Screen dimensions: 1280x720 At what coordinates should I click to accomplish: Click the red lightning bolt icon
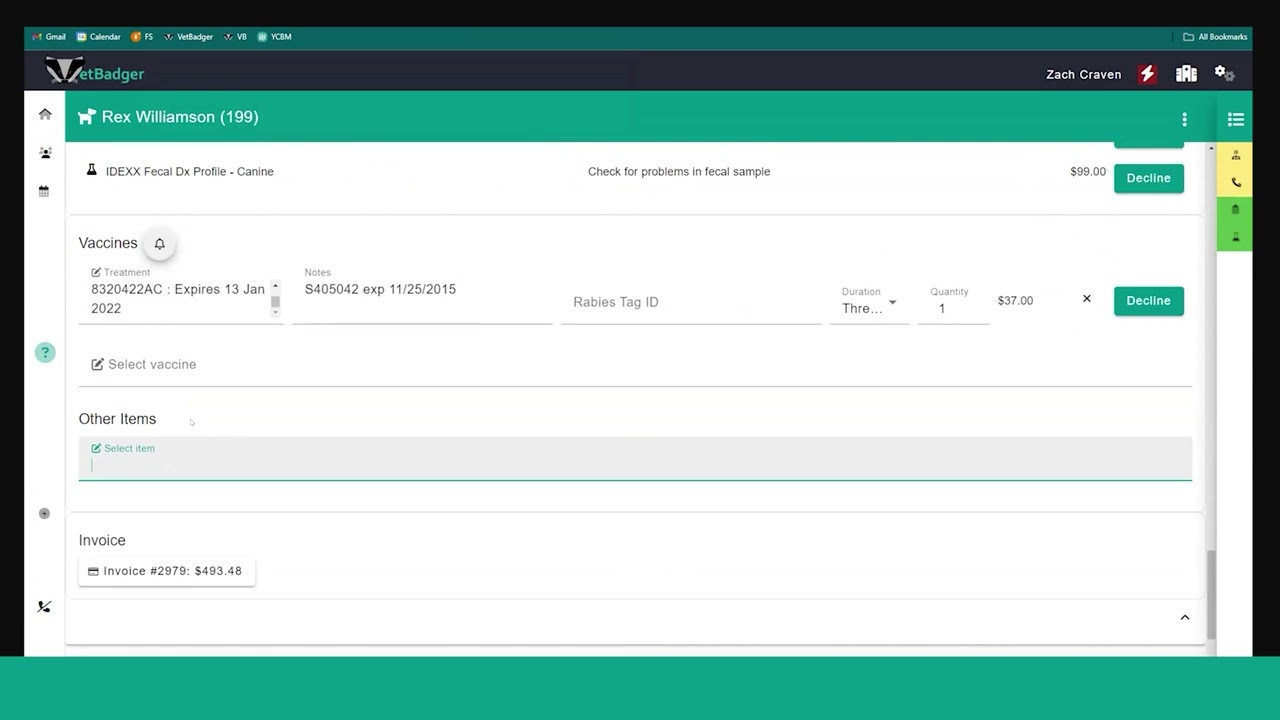pyautogui.click(x=1147, y=74)
